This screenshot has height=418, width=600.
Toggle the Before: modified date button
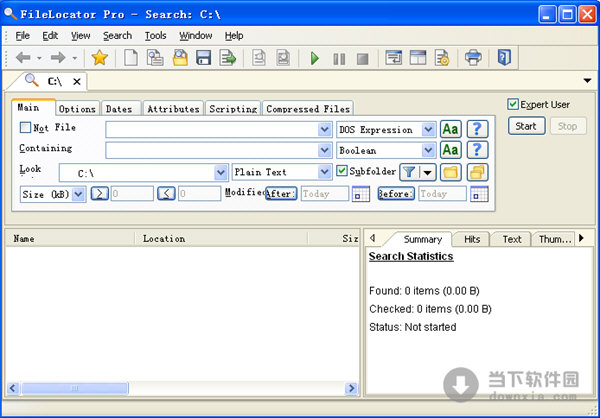pos(396,194)
